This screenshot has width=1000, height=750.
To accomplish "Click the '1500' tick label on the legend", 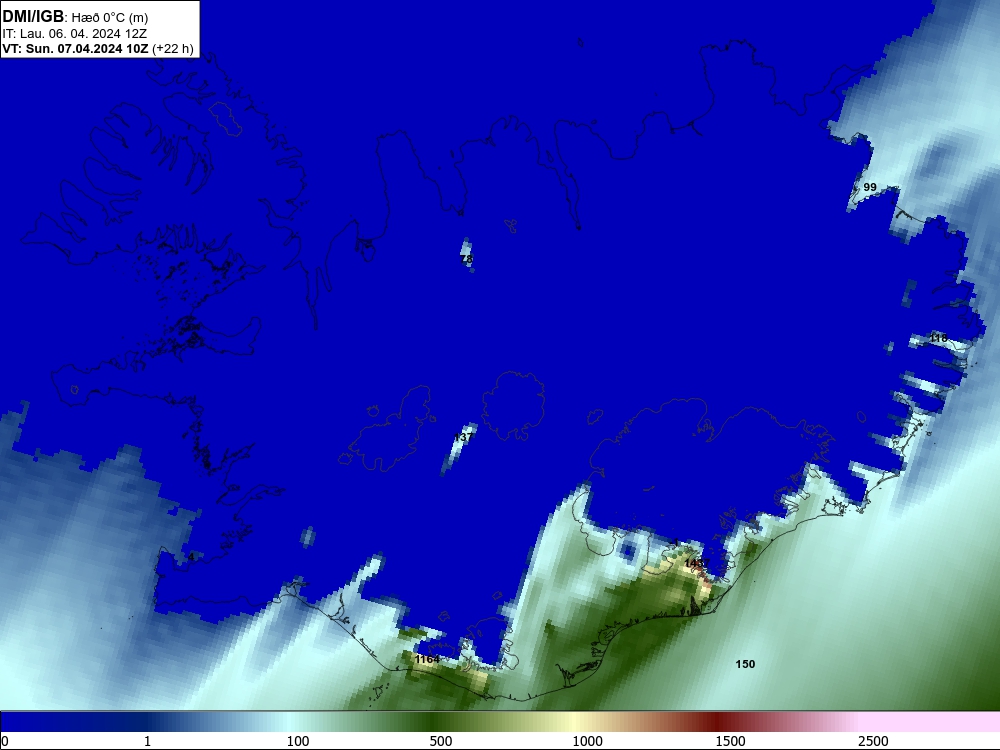I will pos(730,741).
